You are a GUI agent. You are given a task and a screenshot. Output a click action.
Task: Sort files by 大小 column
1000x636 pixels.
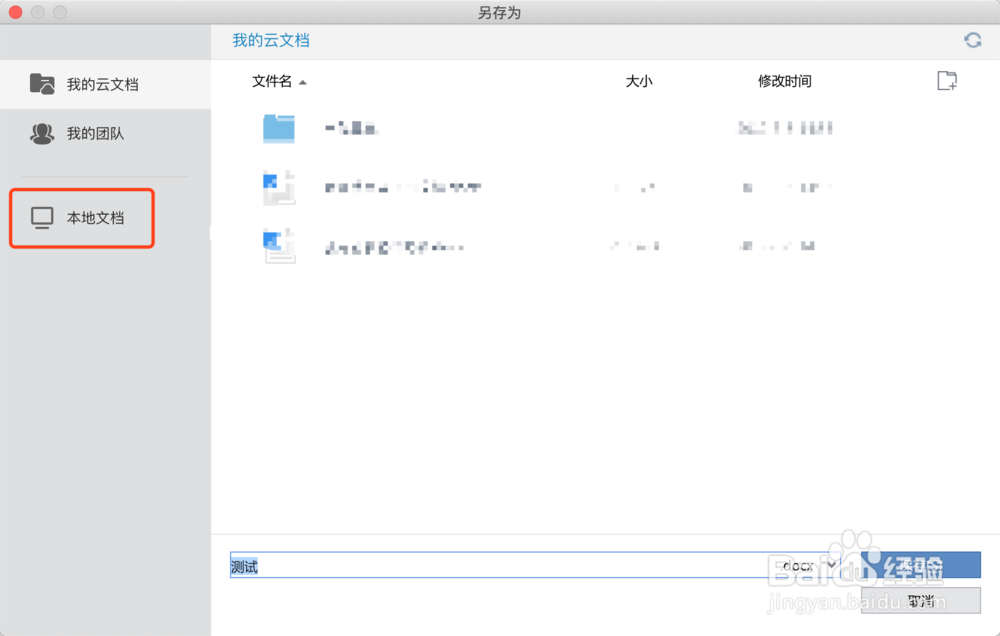639,81
